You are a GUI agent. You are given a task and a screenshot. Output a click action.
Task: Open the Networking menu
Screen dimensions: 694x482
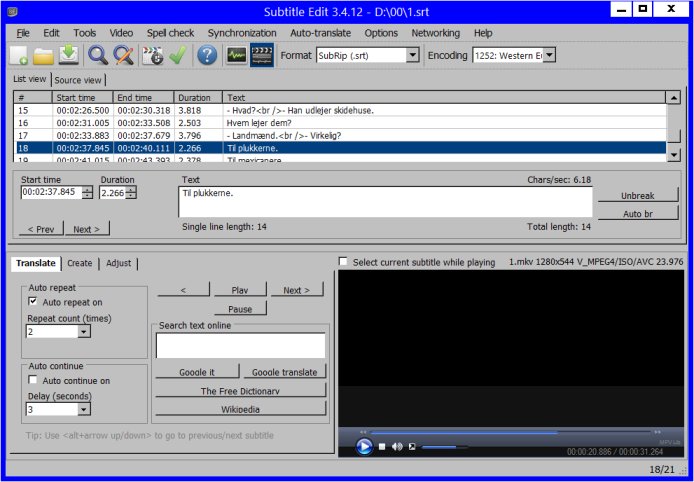(x=436, y=33)
